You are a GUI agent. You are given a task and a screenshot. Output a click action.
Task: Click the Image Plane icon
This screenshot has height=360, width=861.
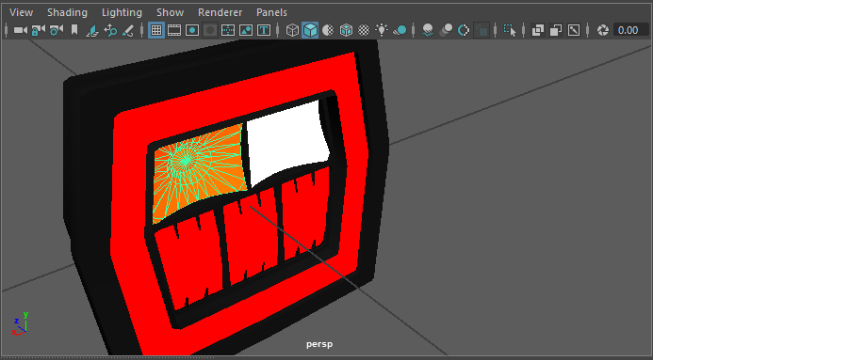coord(92,30)
